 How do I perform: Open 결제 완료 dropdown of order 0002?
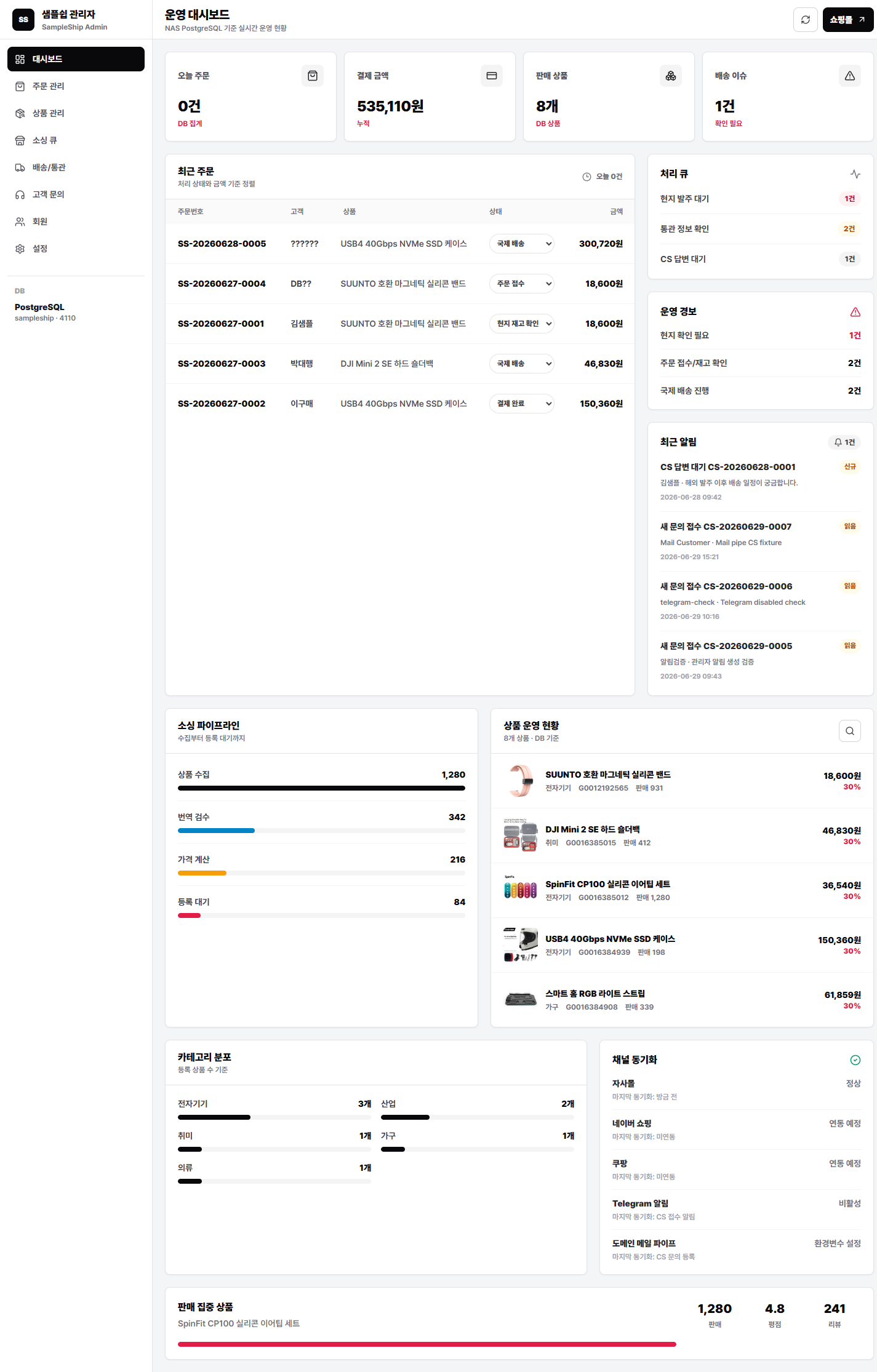pyautogui.click(x=522, y=404)
